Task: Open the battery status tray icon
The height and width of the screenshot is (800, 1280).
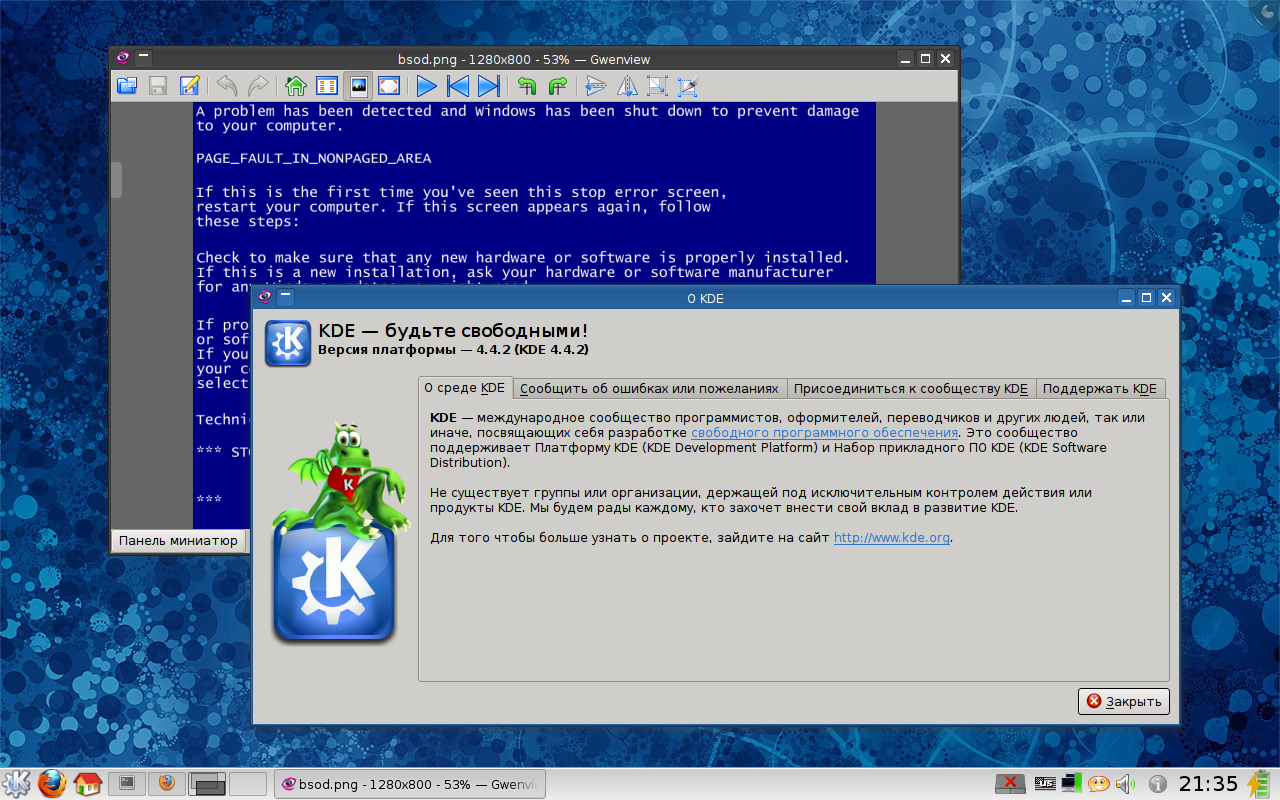Action: tap(1259, 783)
